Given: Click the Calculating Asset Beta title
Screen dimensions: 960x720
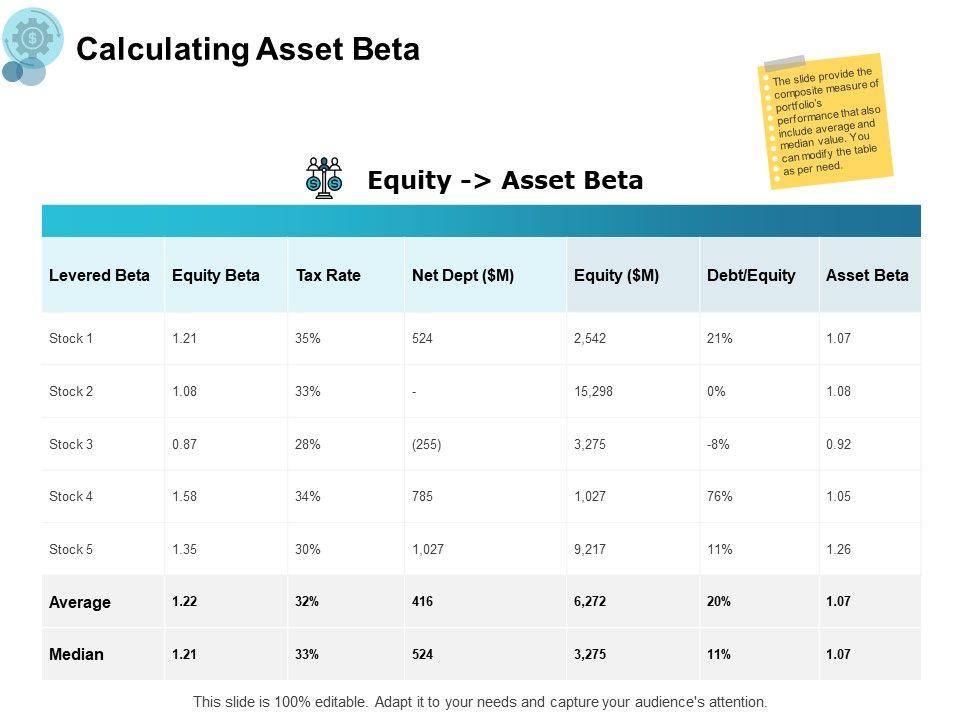Looking at the screenshot, I should (x=248, y=50).
